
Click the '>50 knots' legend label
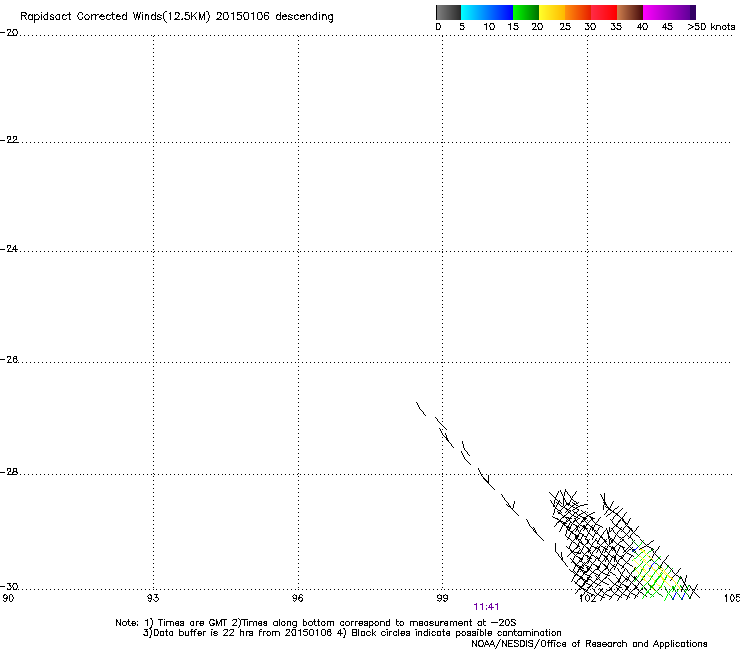click(711, 27)
